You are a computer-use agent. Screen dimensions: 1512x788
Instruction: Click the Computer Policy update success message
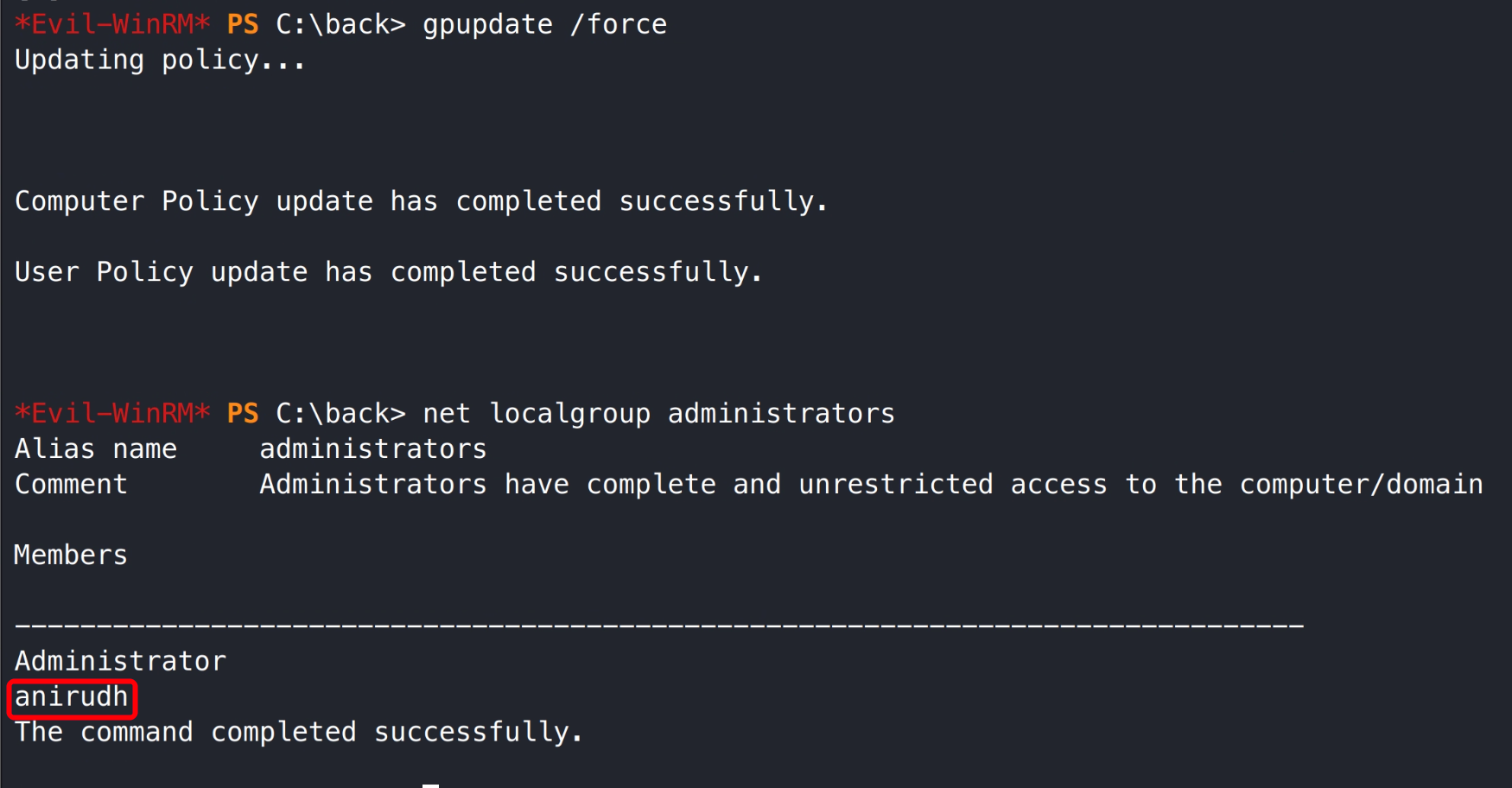[421, 201]
